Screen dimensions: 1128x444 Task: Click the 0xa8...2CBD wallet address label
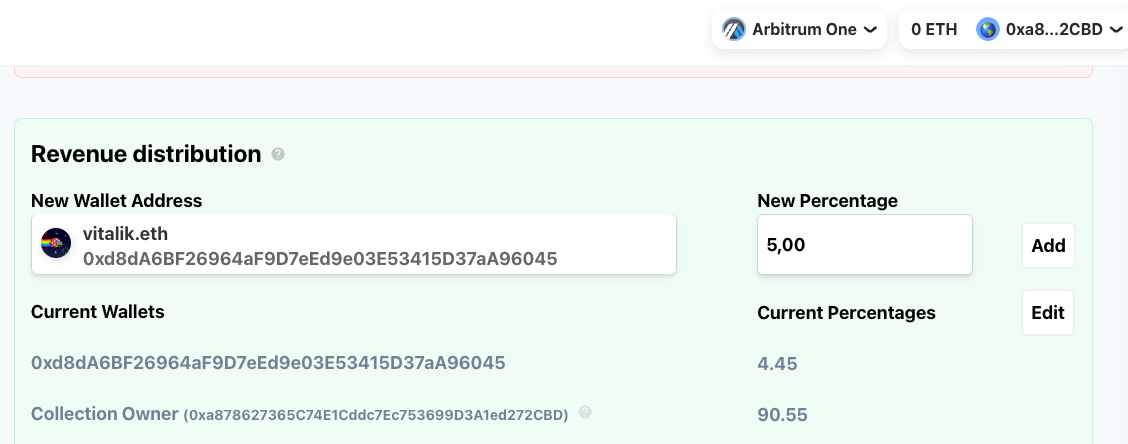click(x=1053, y=29)
